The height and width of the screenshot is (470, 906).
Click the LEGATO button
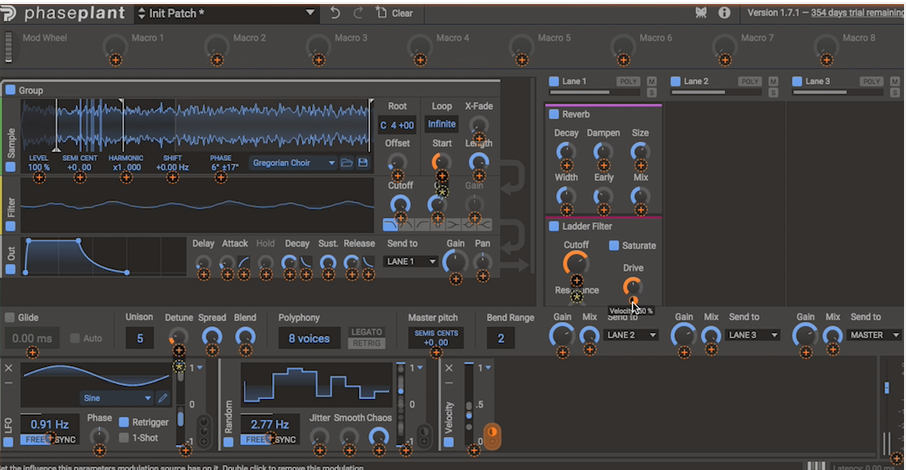(366, 332)
